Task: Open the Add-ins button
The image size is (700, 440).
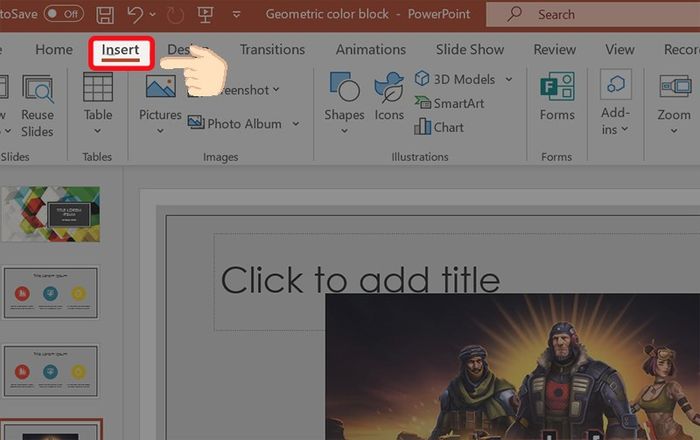Action: 616,102
